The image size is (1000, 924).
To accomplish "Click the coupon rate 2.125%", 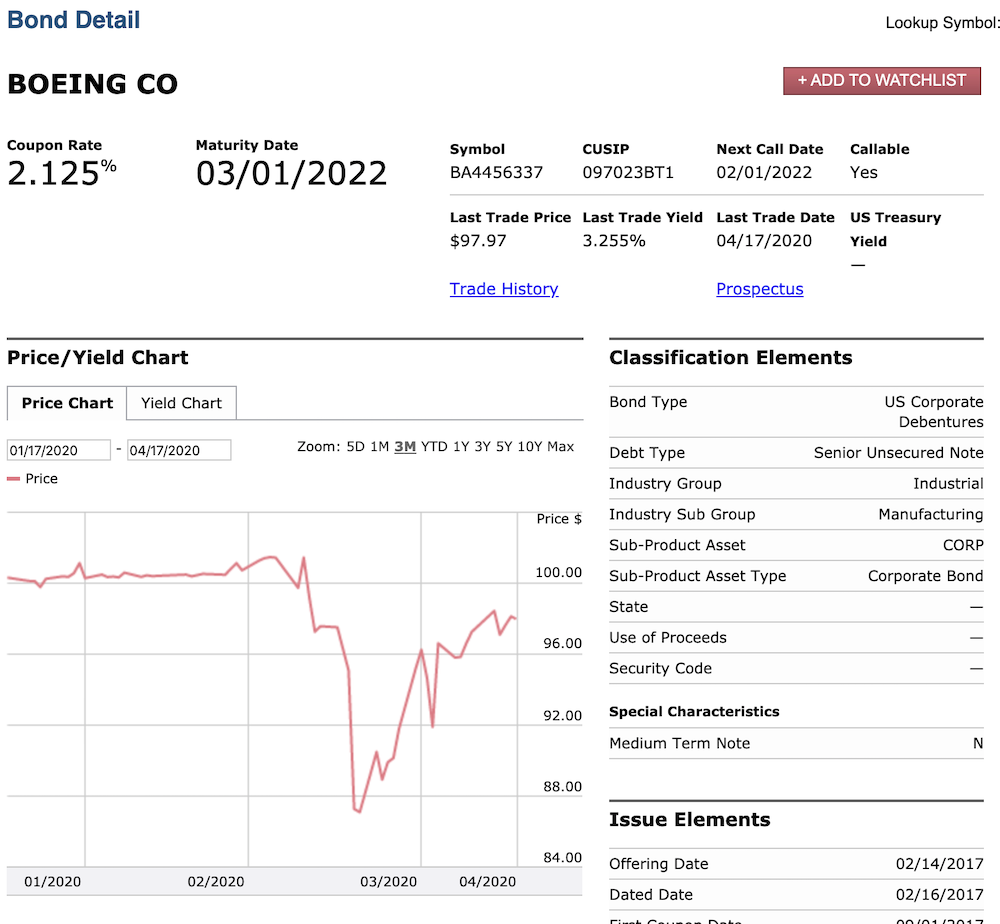I will point(62,173).
